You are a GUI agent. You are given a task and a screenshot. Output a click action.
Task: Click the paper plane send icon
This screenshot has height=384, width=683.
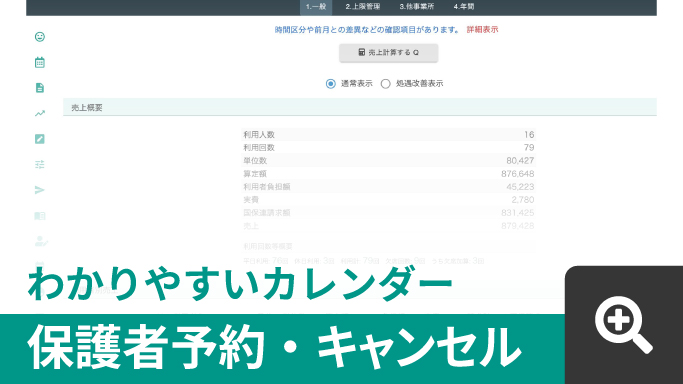[40, 190]
